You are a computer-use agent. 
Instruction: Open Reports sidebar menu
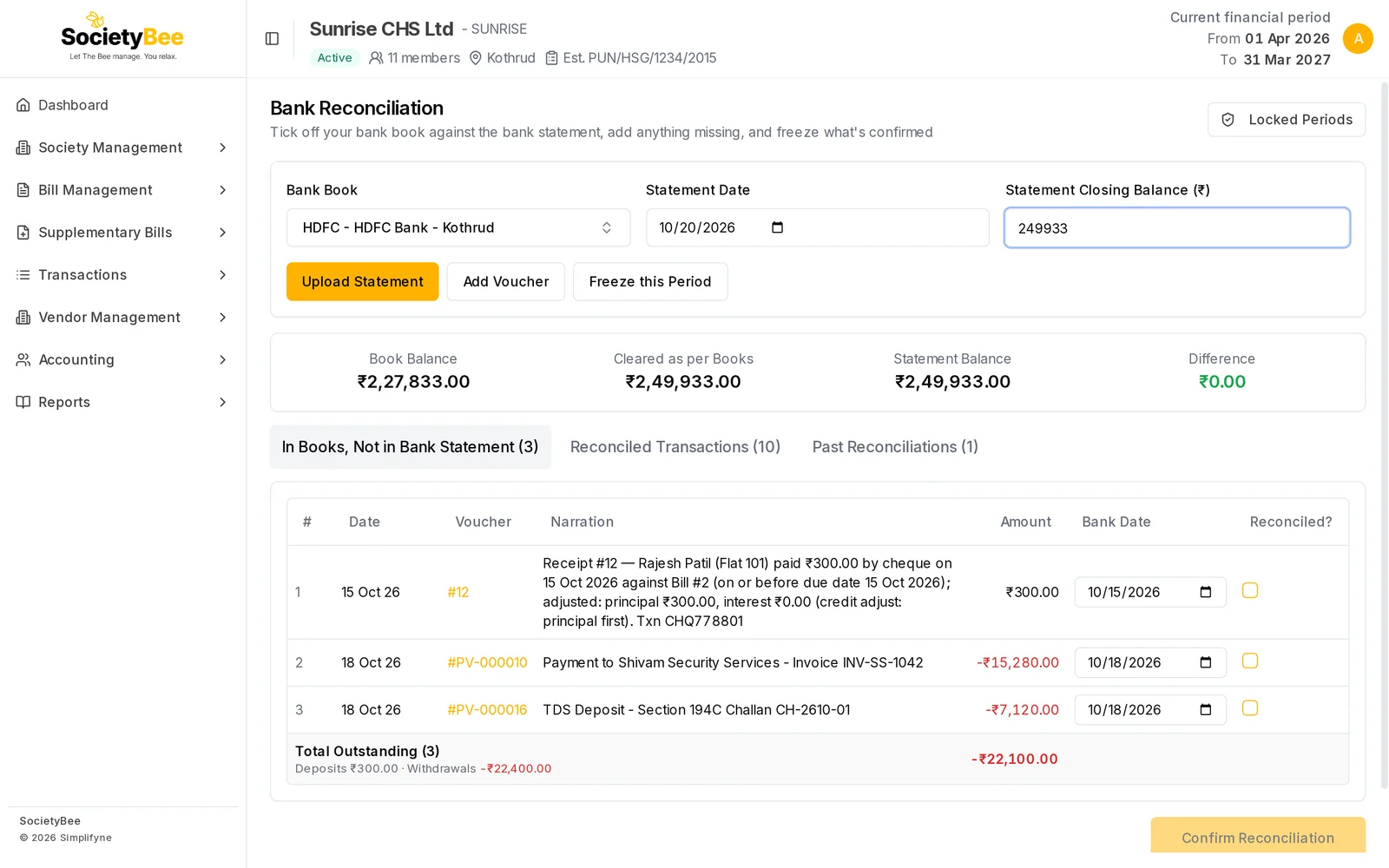[122, 402]
